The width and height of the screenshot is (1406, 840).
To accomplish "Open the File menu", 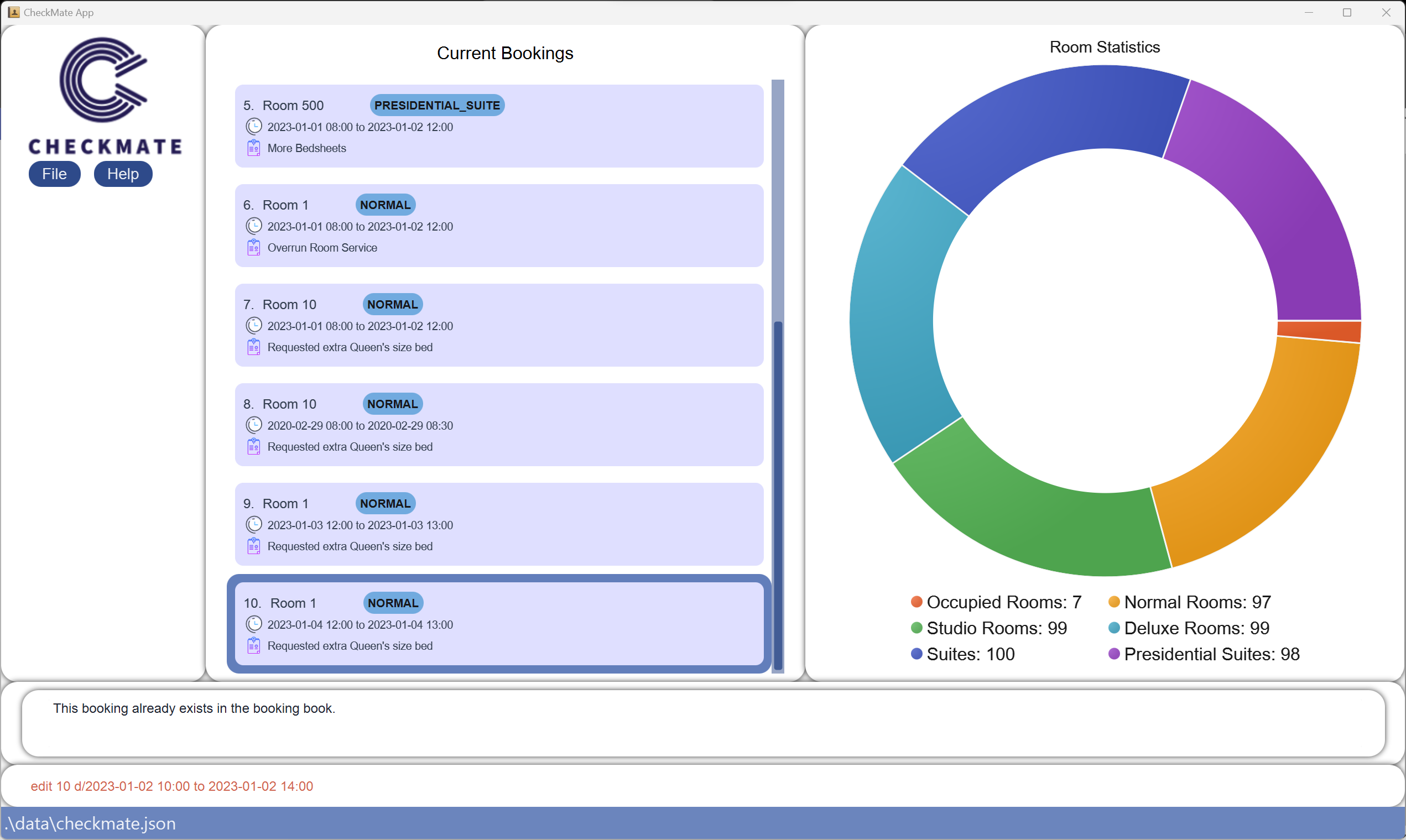I will click(x=54, y=174).
